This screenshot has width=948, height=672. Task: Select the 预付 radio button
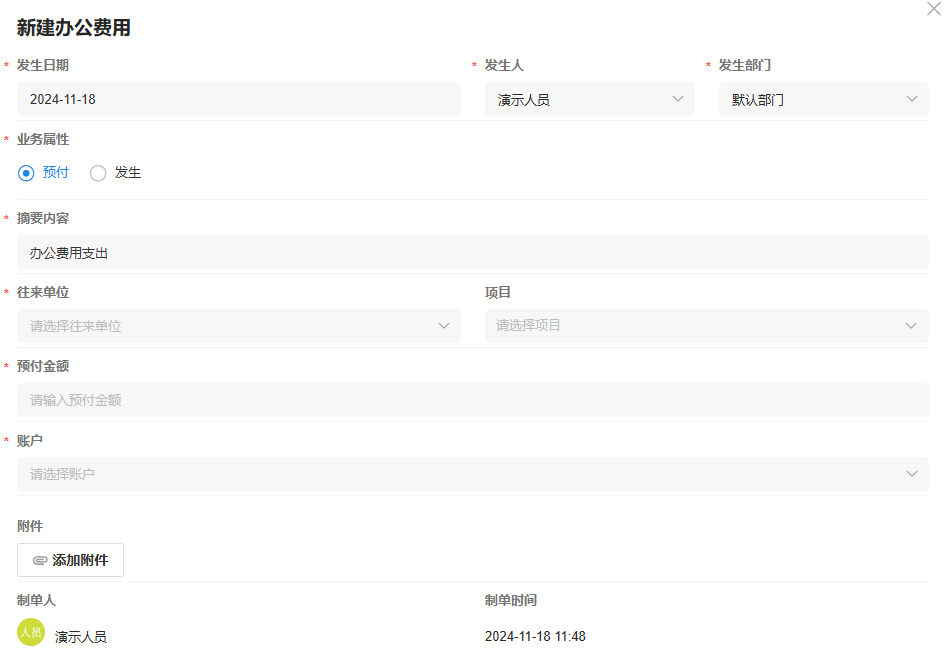tap(26, 173)
